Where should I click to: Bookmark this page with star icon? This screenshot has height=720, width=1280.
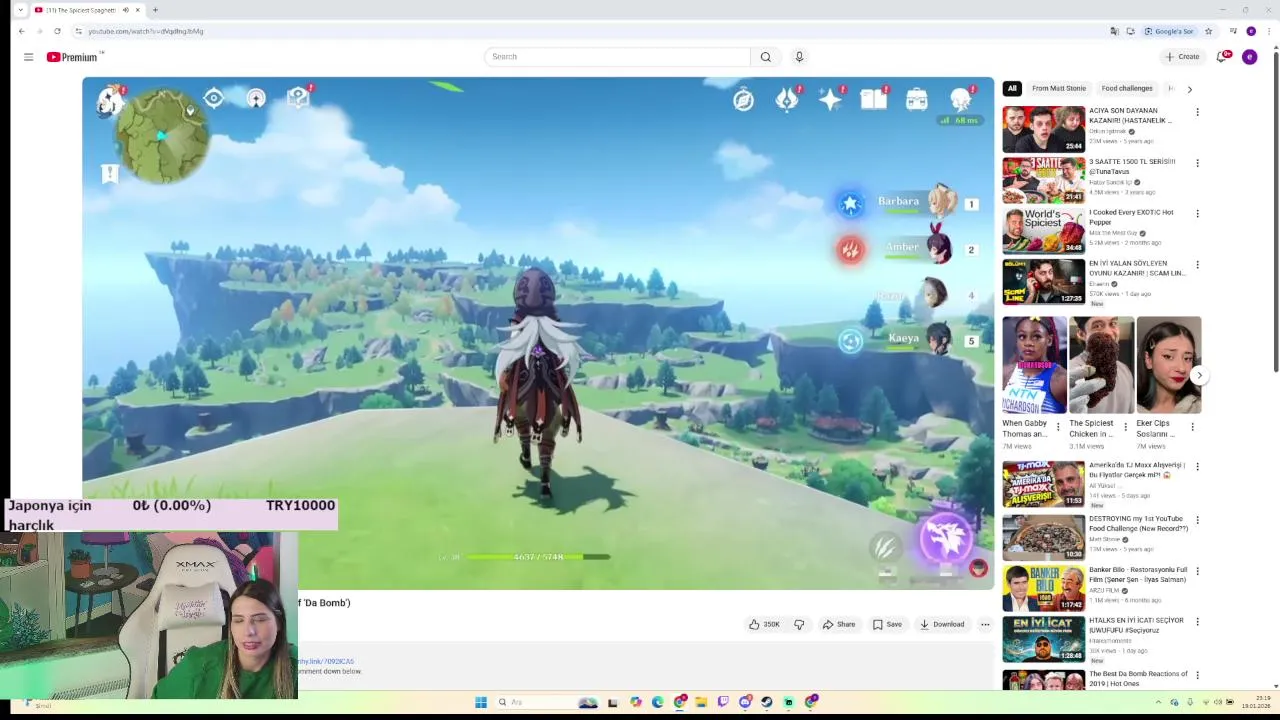pyautogui.click(x=1208, y=31)
